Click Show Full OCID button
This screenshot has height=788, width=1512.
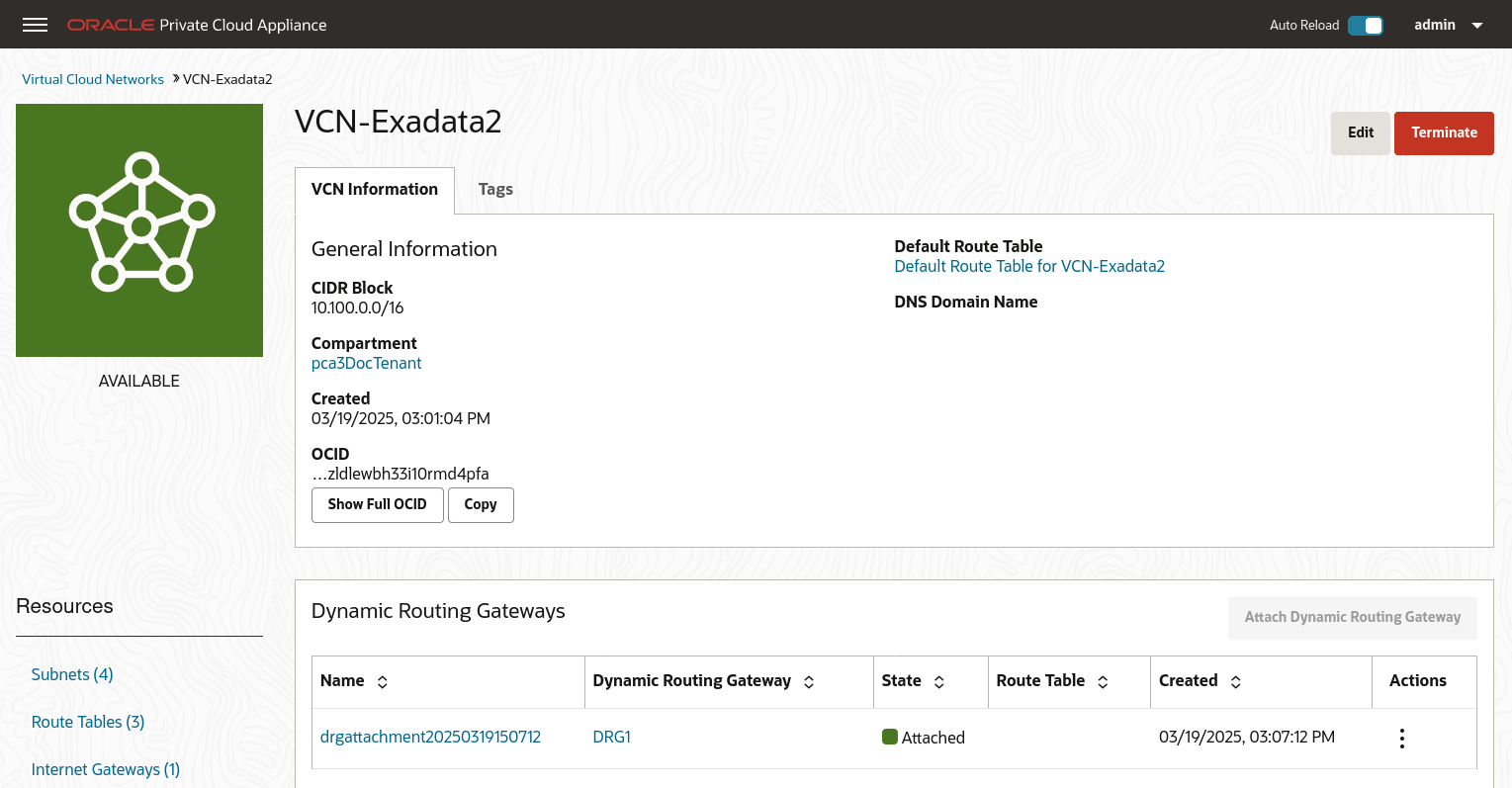(x=378, y=504)
